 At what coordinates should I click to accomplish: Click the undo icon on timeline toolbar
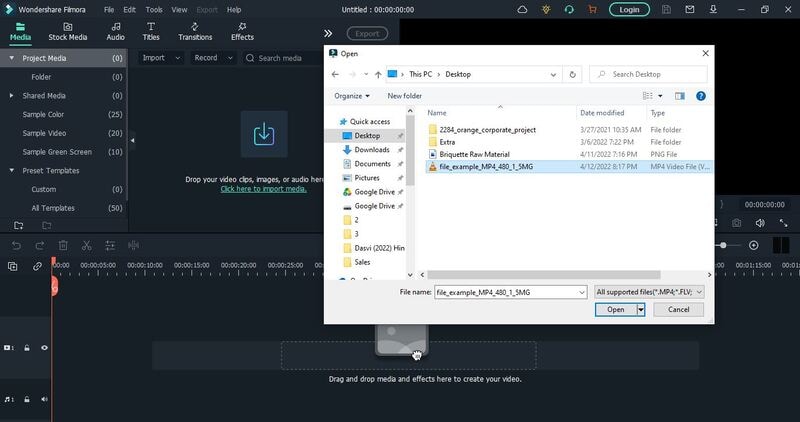(x=16, y=245)
